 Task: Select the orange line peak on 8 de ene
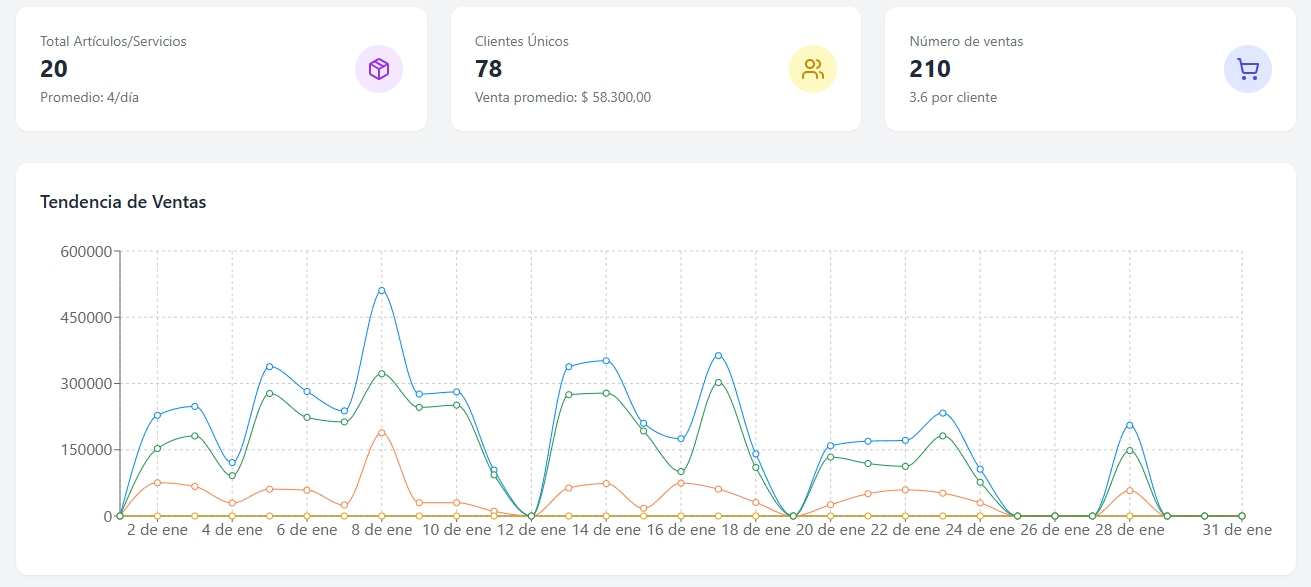pyautogui.click(x=382, y=432)
